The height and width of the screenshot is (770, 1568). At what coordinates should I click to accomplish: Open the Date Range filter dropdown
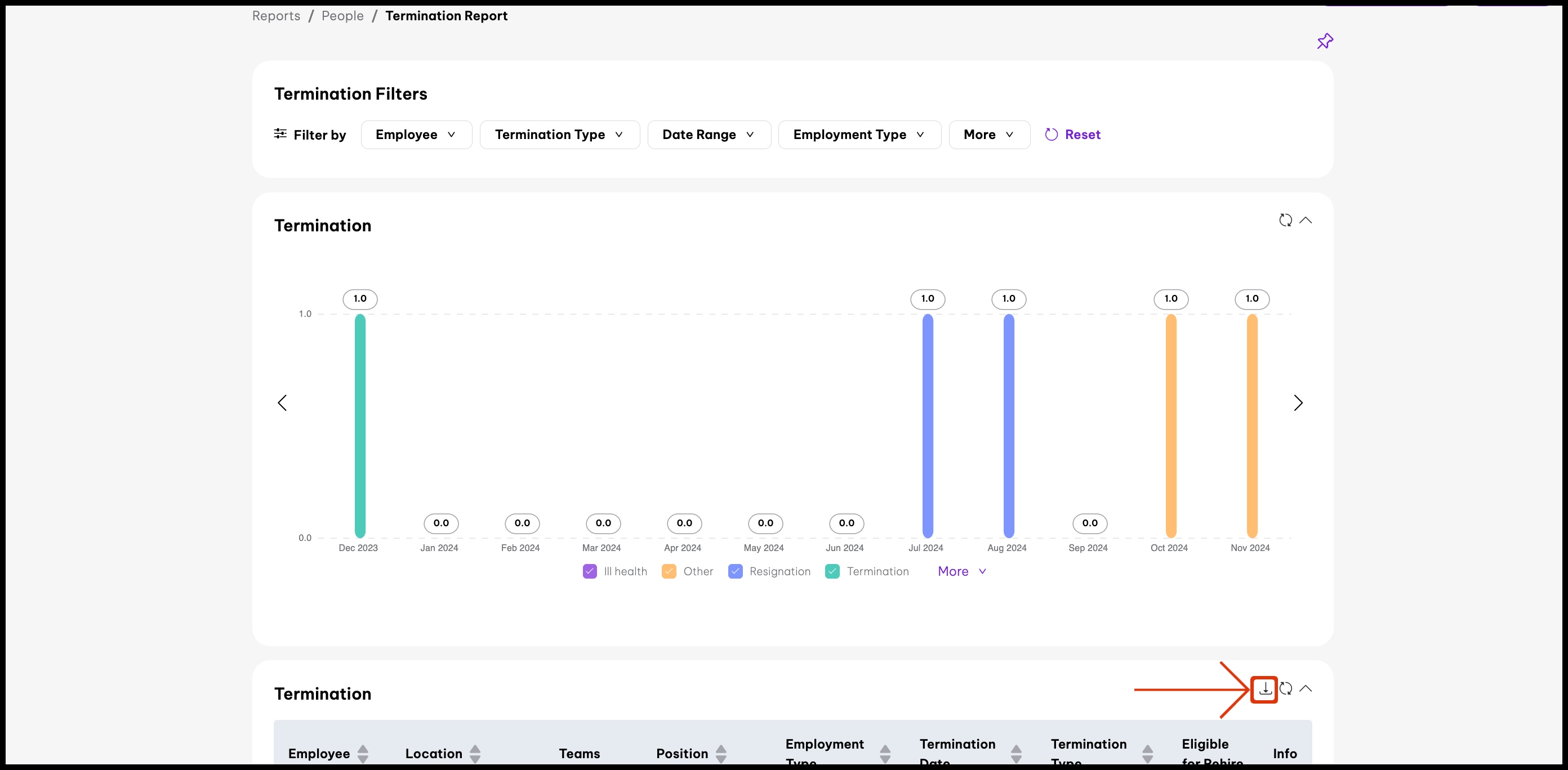(709, 135)
